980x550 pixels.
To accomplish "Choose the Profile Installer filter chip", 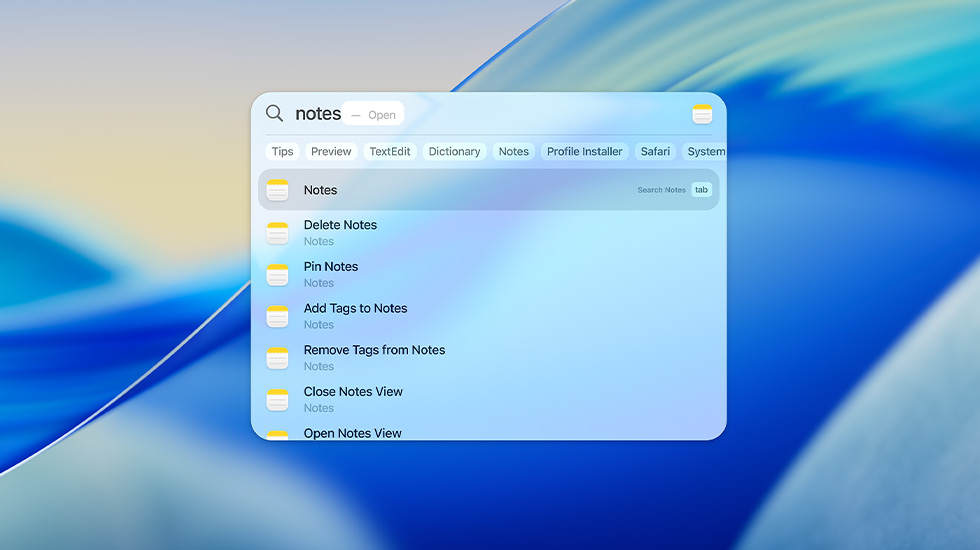I will 584,152.
